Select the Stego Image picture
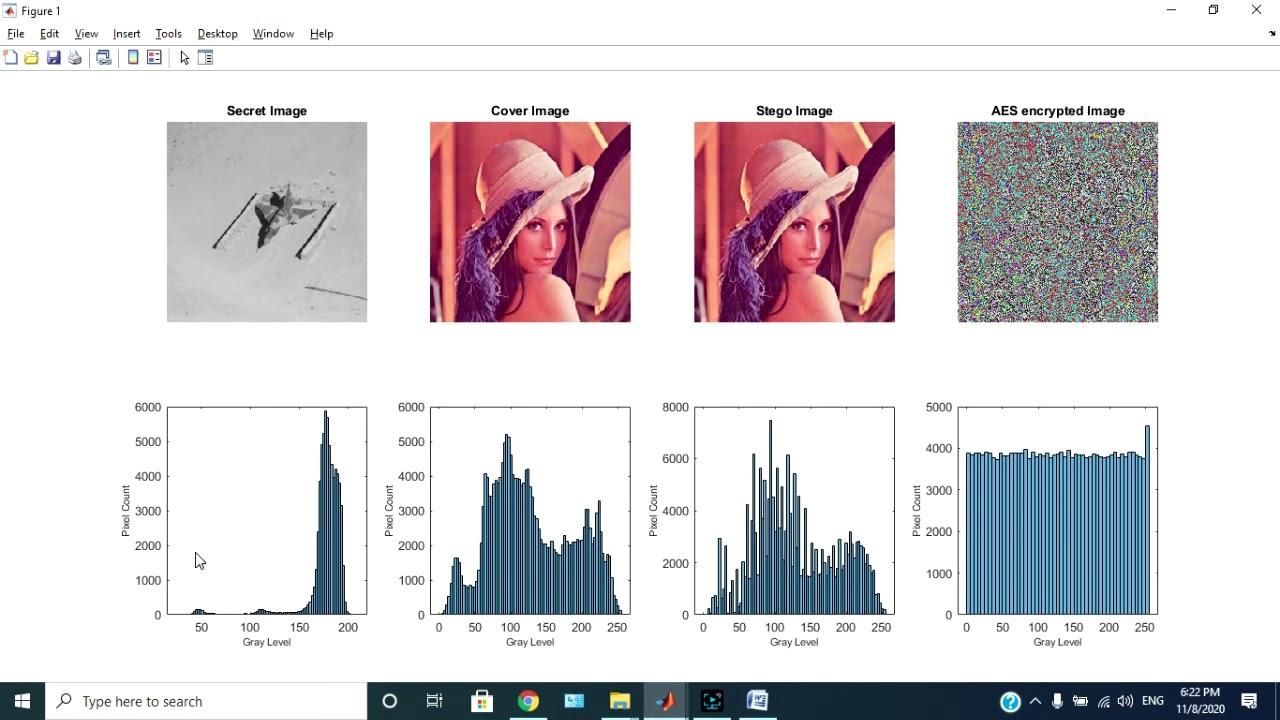 [x=794, y=222]
